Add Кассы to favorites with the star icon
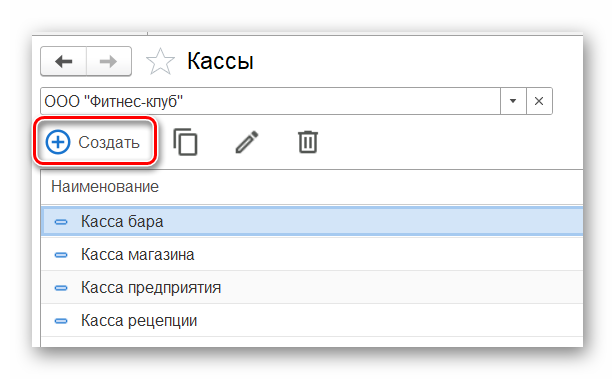This screenshot has height=379, width=615. tap(160, 61)
